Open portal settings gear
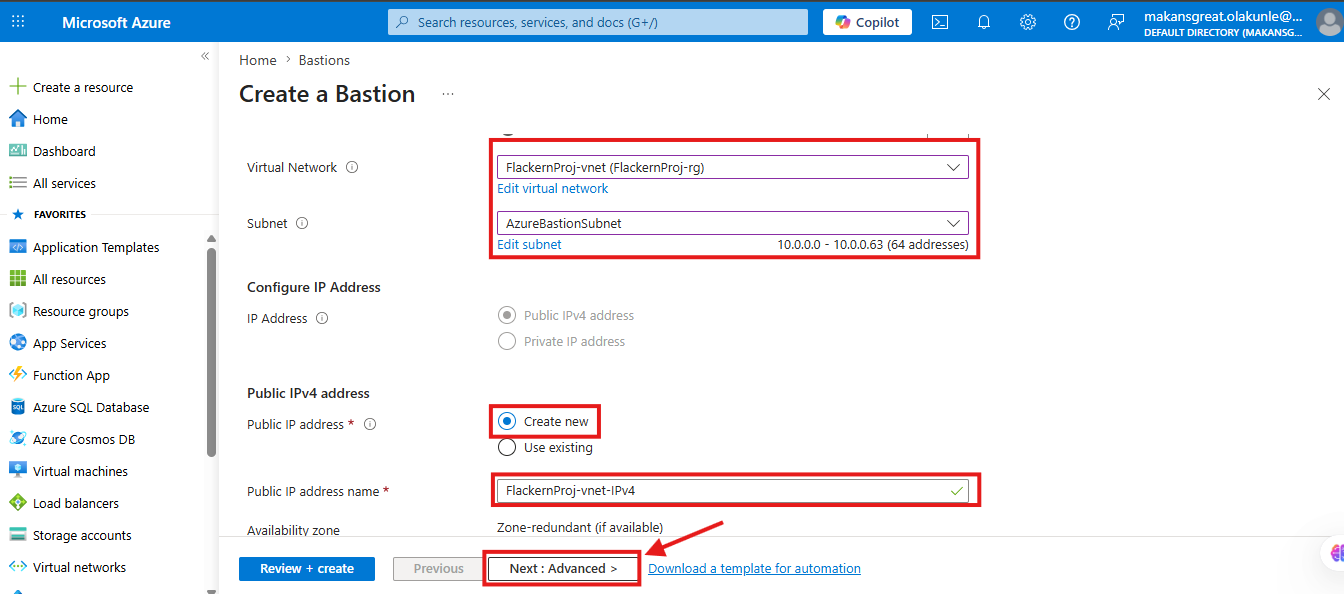This screenshot has height=594, width=1344. pyautogui.click(x=1028, y=22)
